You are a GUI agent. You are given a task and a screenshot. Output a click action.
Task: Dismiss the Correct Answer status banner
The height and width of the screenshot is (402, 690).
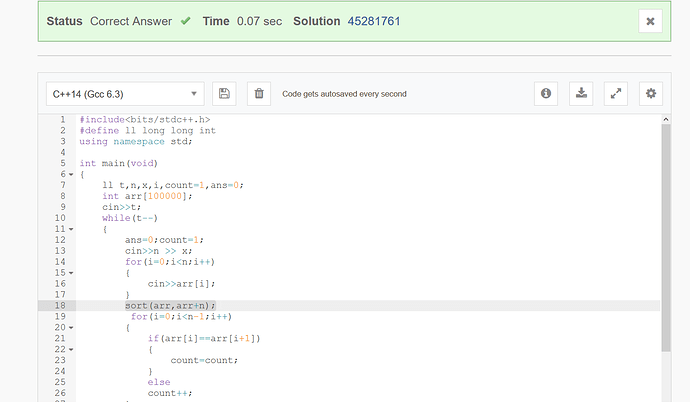tap(650, 21)
